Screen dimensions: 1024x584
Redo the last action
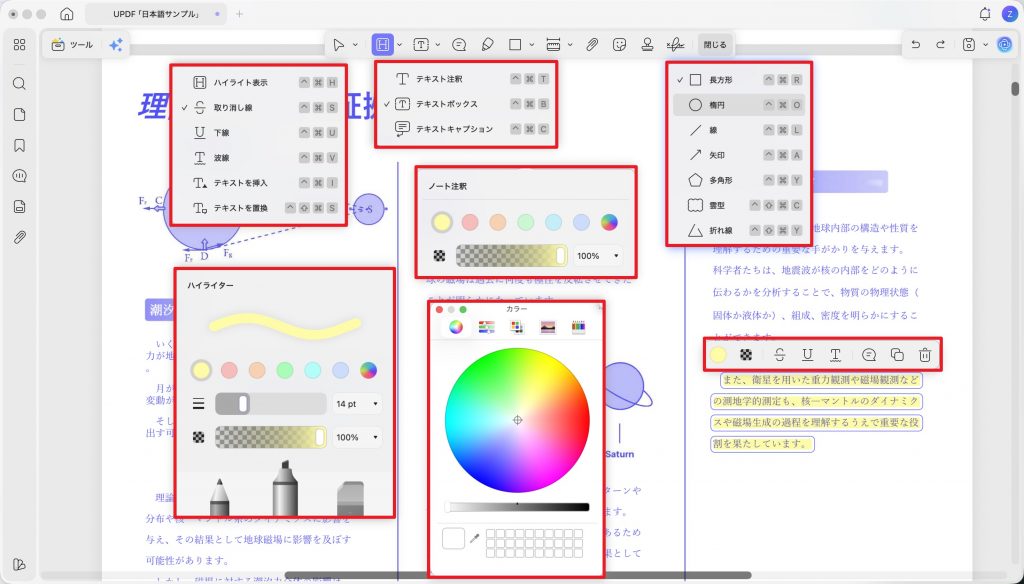tap(940, 44)
